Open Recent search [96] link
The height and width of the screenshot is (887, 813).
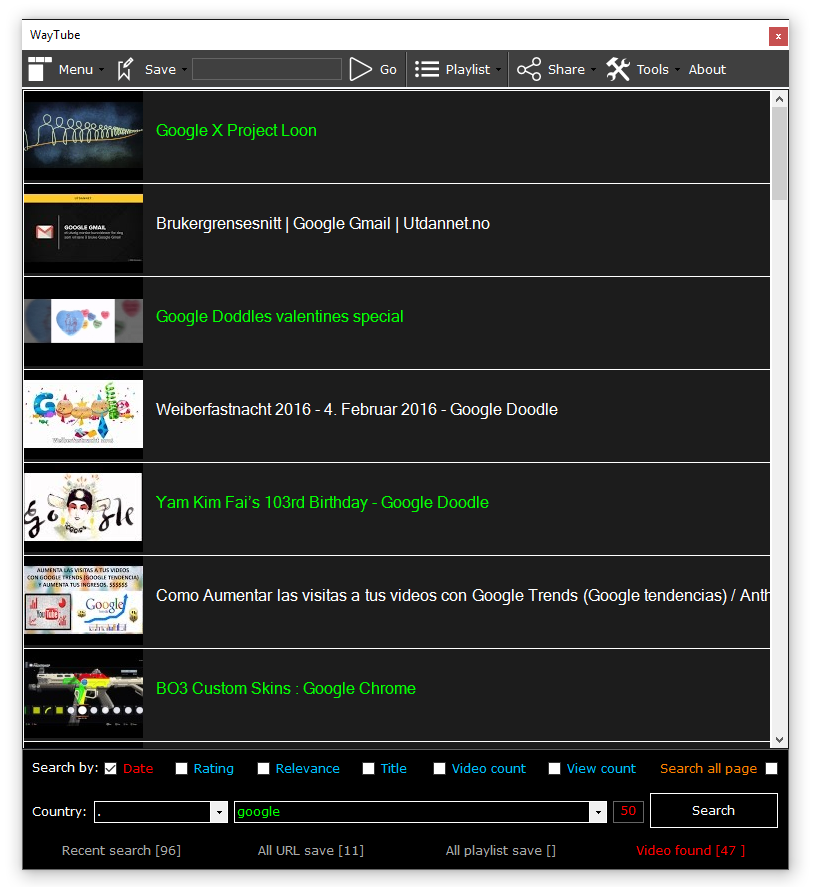pos(121,851)
